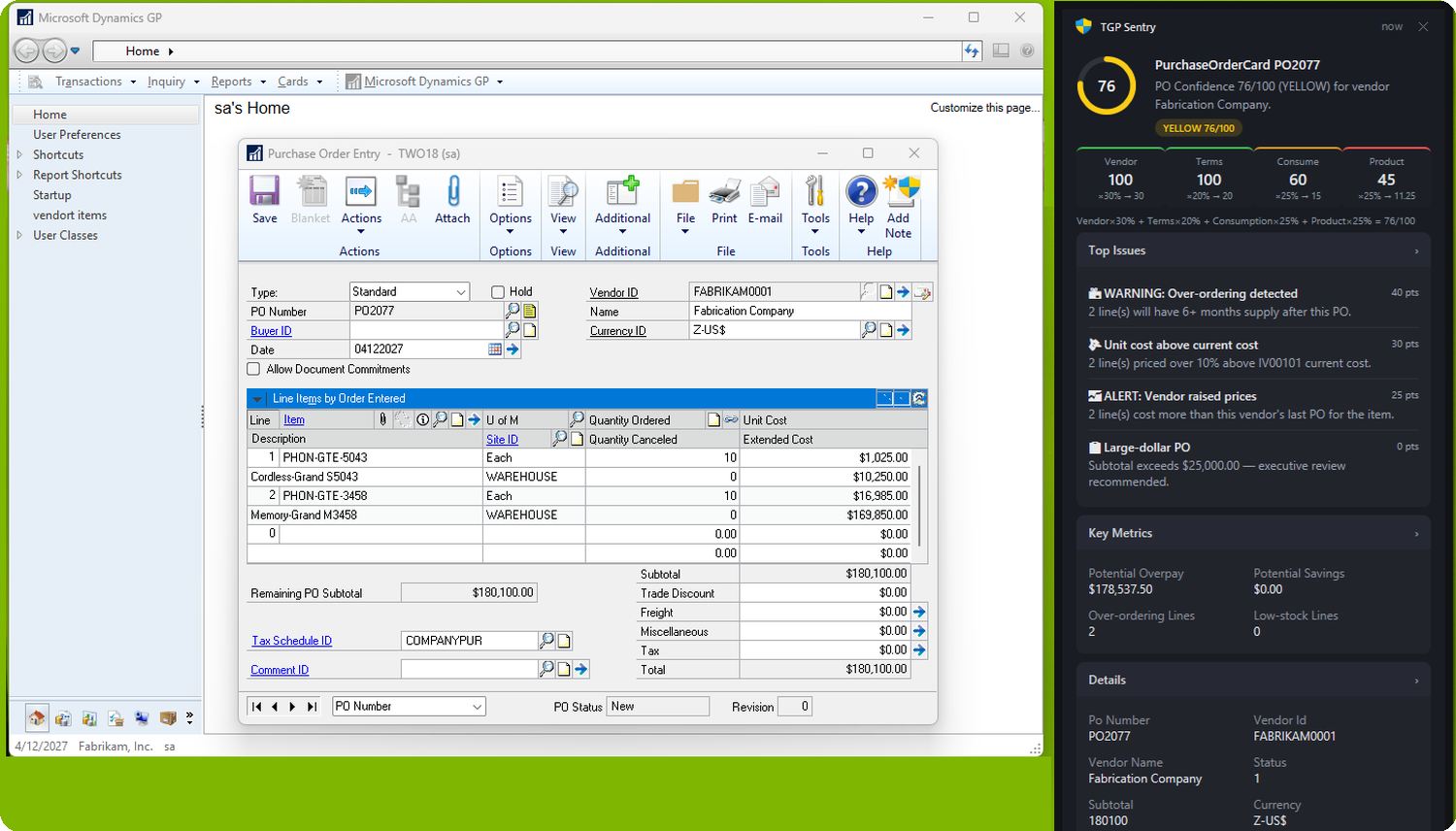1456x831 pixels.
Task: Open the Additional ribbon button
Action: pyautogui.click(x=622, y=202)
